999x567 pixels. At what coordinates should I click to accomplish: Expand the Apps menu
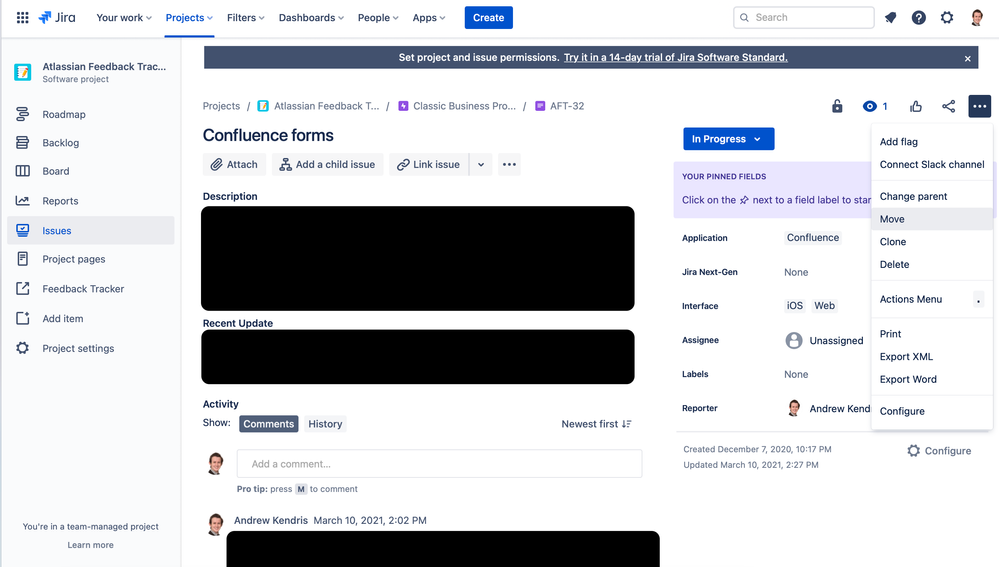click(429, 18)
